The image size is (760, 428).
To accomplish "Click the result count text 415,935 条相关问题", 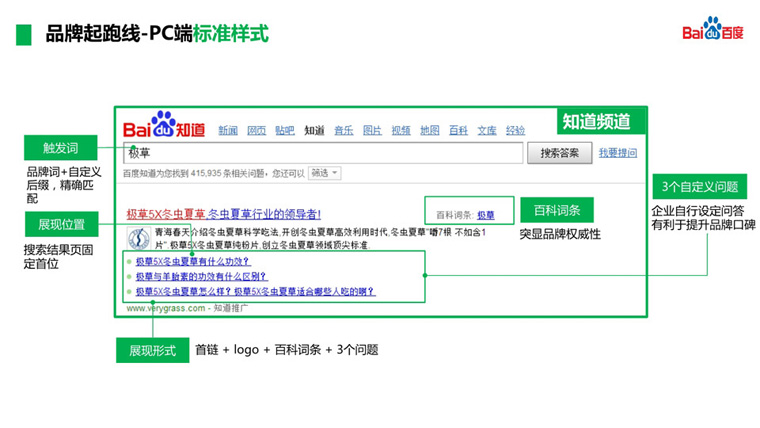I will point(228,174).
